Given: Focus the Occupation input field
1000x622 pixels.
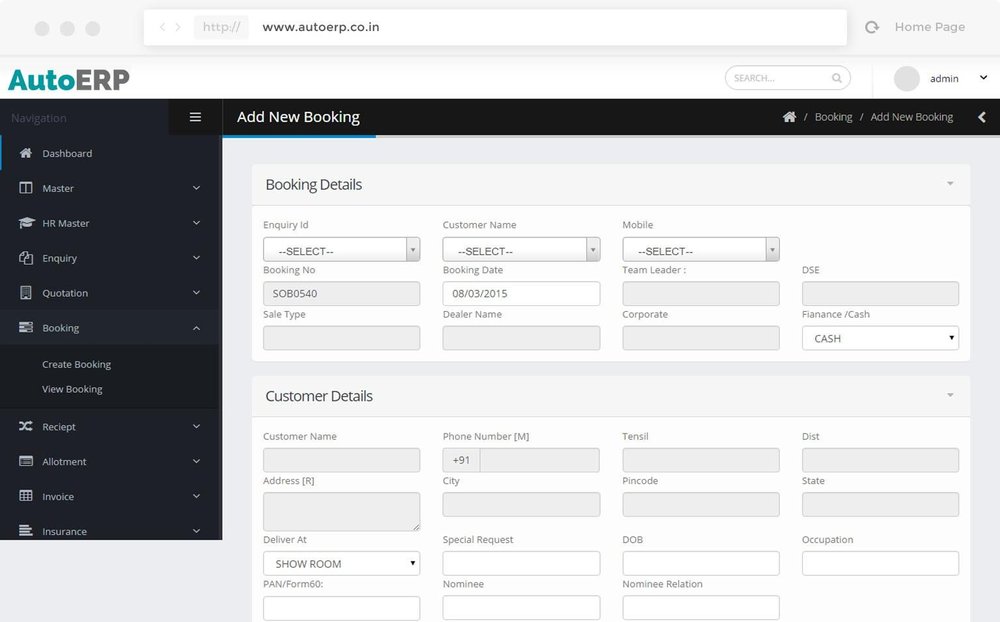Looking at the screenshot, I should (880, 563).
